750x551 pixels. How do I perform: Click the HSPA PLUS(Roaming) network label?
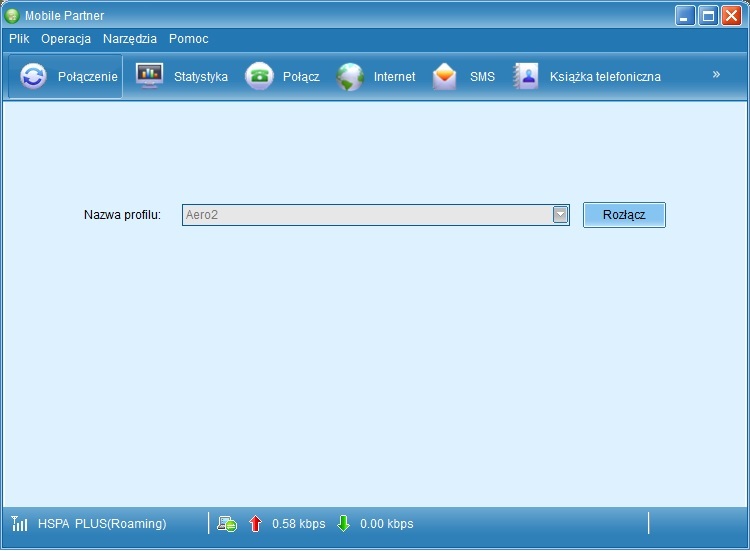pos(102,523)
